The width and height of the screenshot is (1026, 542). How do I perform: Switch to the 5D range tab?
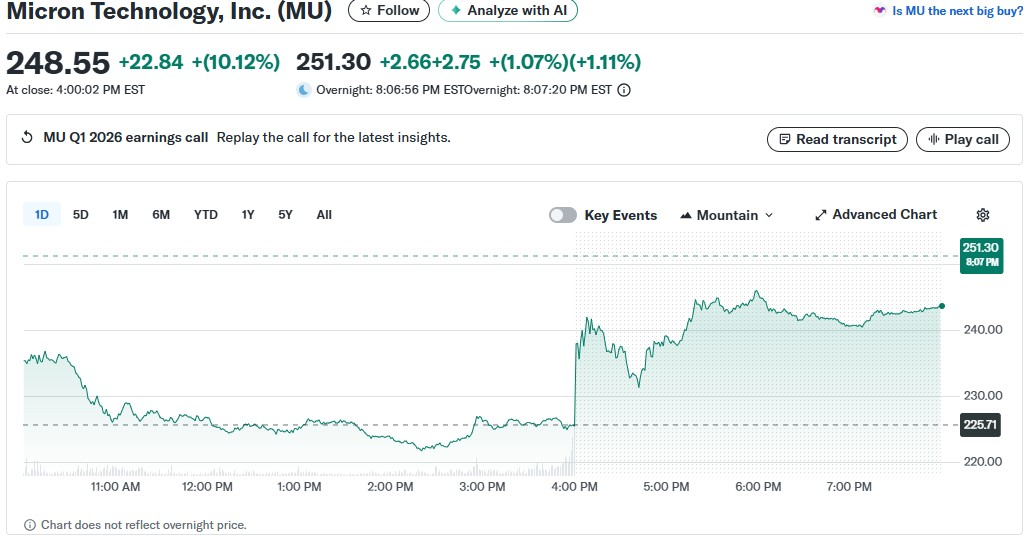81,215
